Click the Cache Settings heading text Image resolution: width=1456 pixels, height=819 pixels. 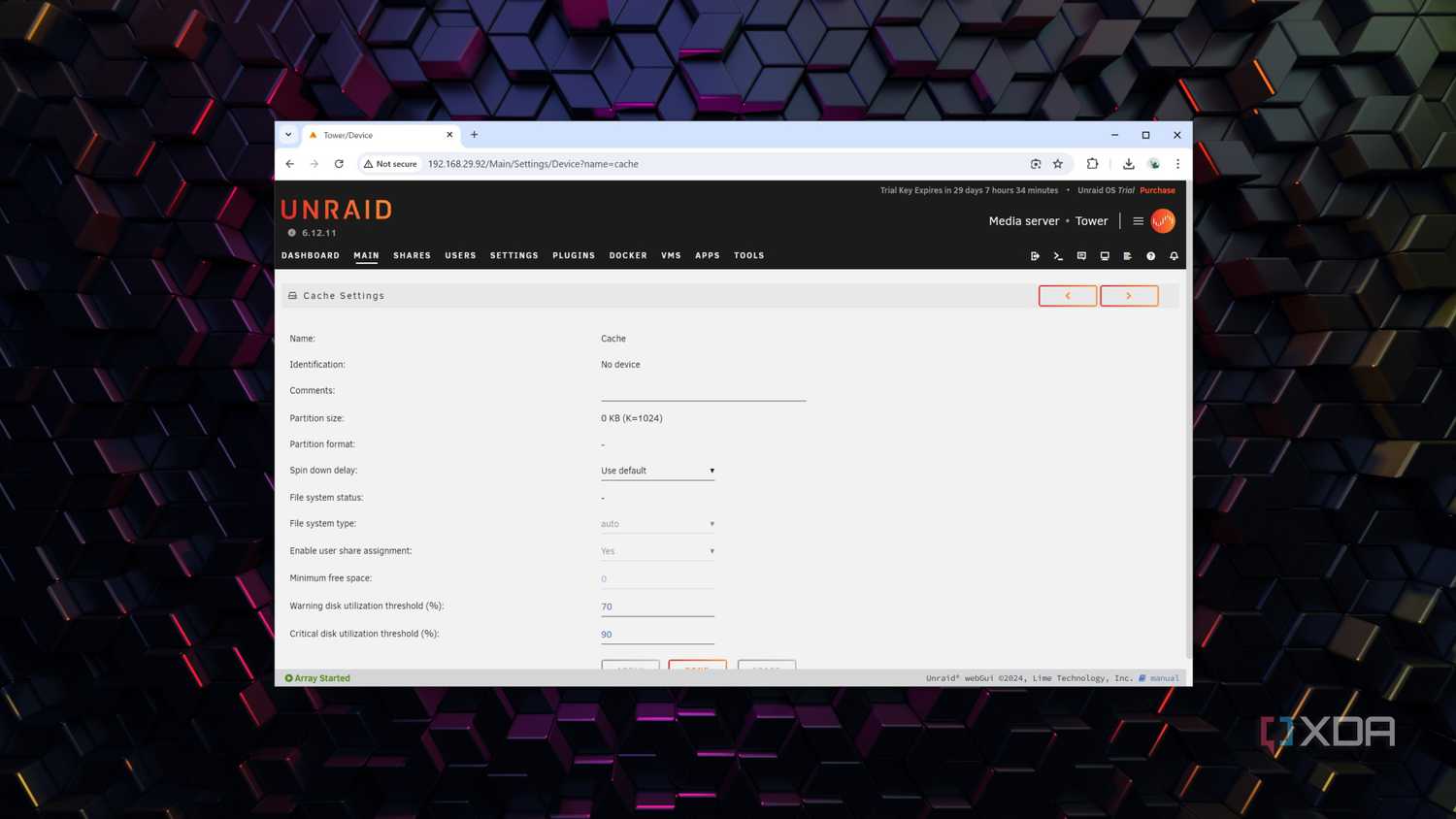[344, 296]
